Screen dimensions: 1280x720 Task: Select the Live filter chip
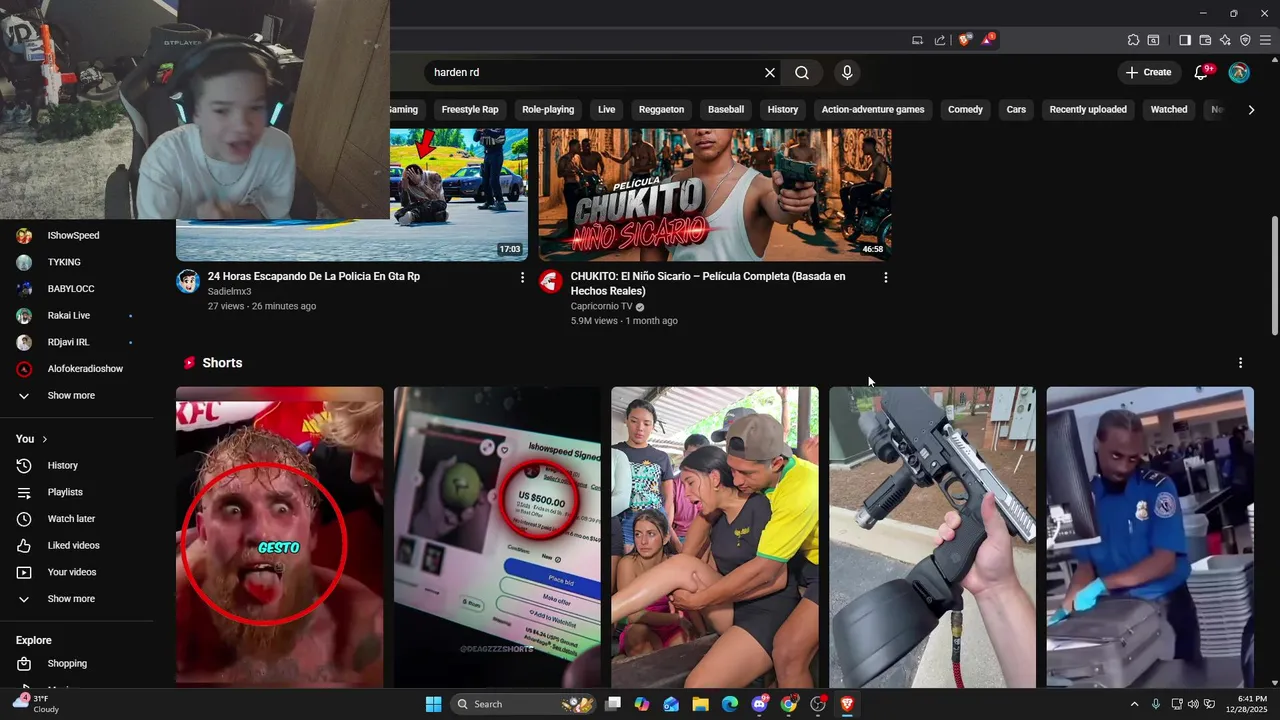click(x=607, y=110)
